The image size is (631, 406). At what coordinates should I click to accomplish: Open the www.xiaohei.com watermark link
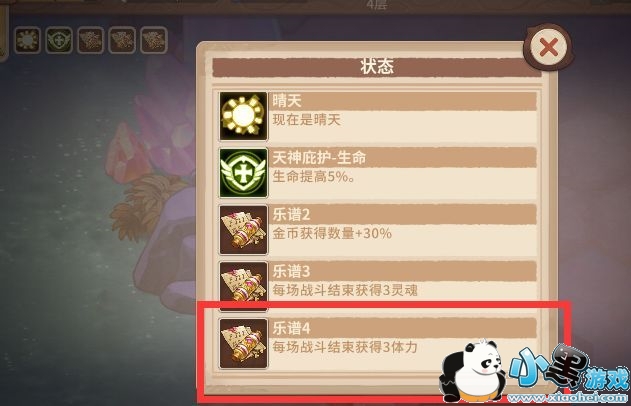[568, 398]
